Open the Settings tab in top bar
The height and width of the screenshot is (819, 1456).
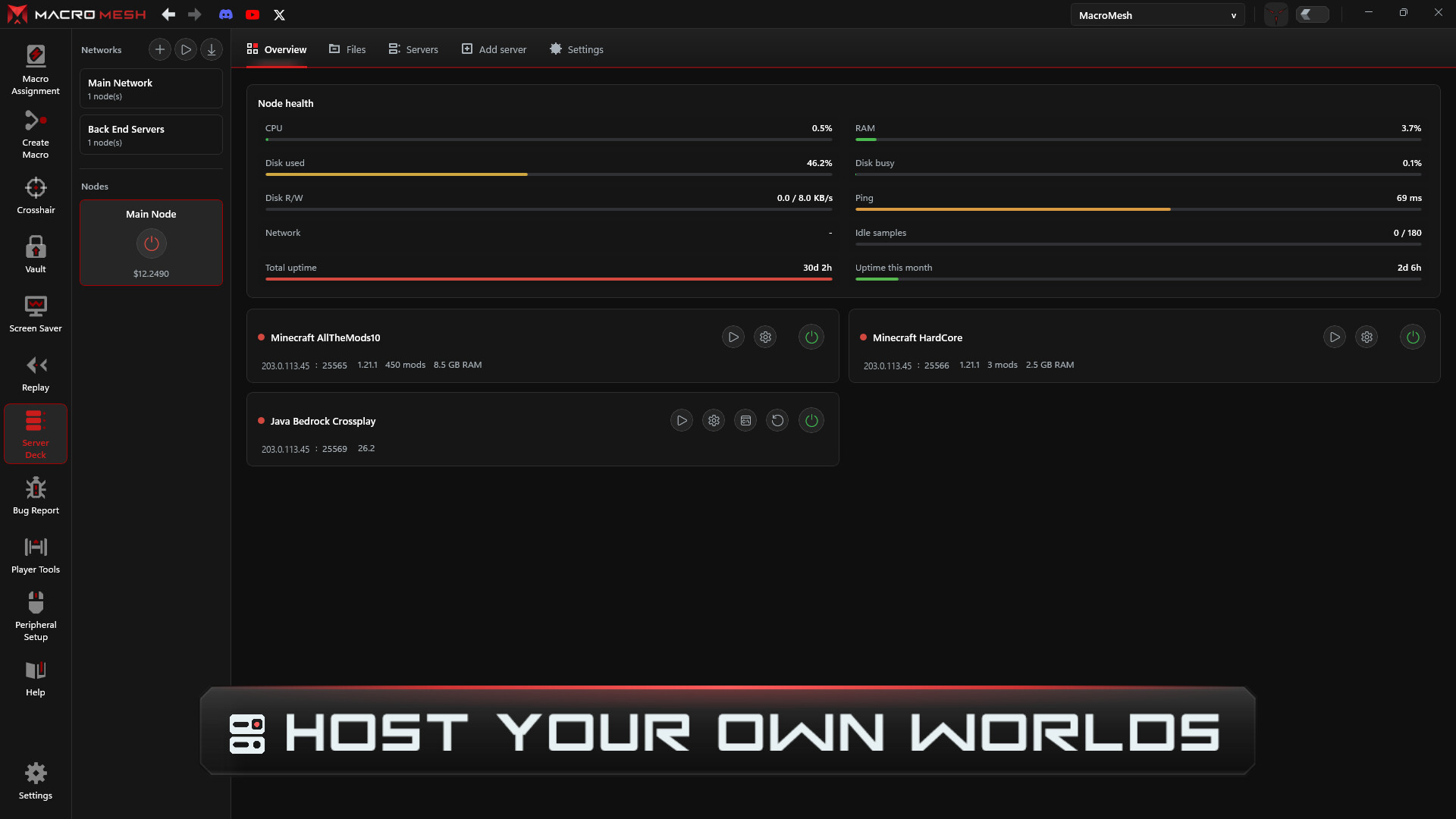click(x=576, y=49)
